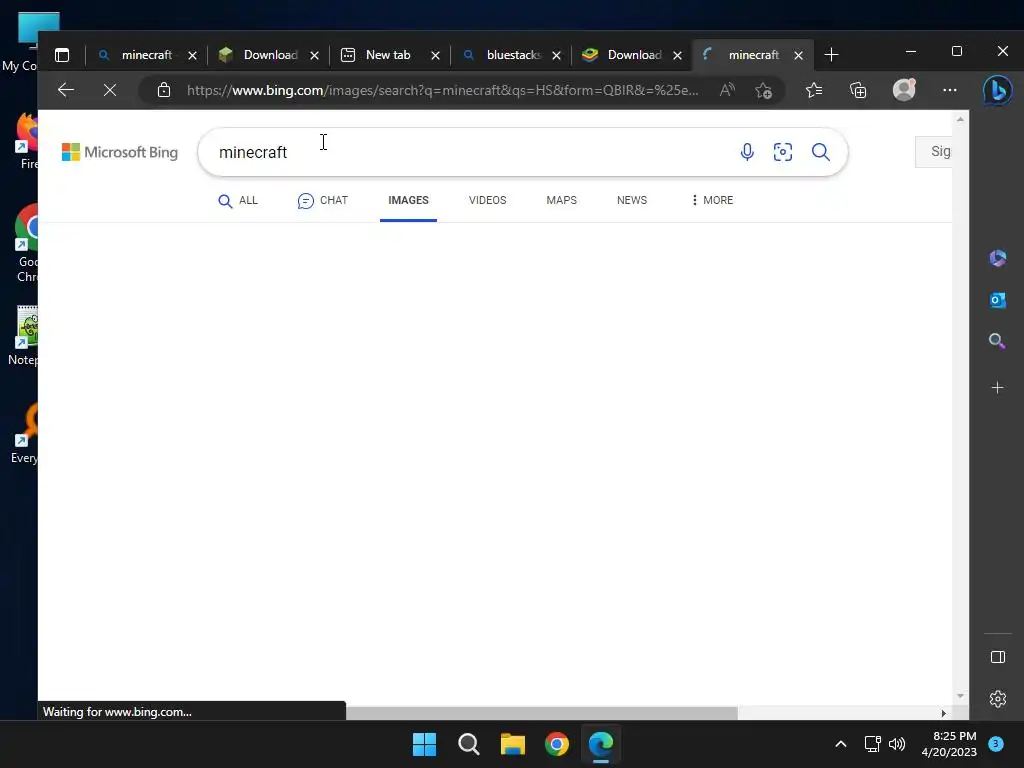Open the Bing Discover sidebar button
Image resolution: width=1024 pixels, height=768 pixels.
tap(998, 90)
